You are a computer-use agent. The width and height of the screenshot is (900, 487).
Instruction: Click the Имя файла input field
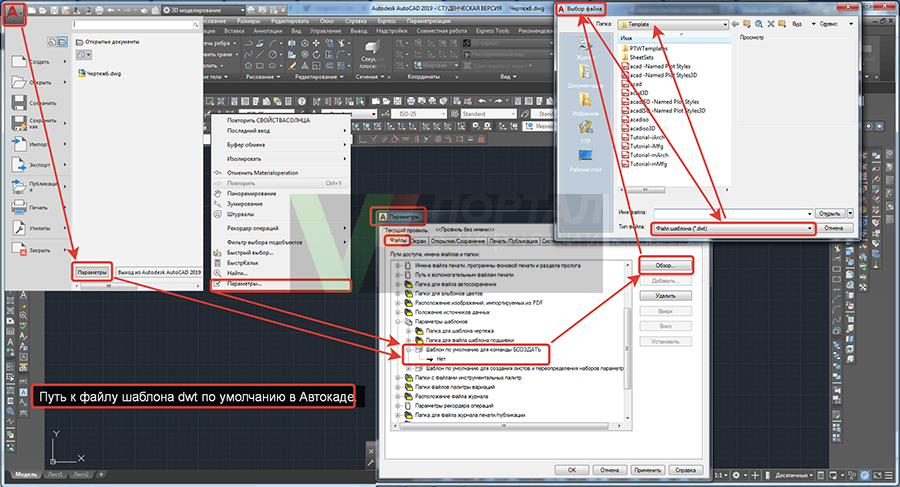click(x=730, y=213)
